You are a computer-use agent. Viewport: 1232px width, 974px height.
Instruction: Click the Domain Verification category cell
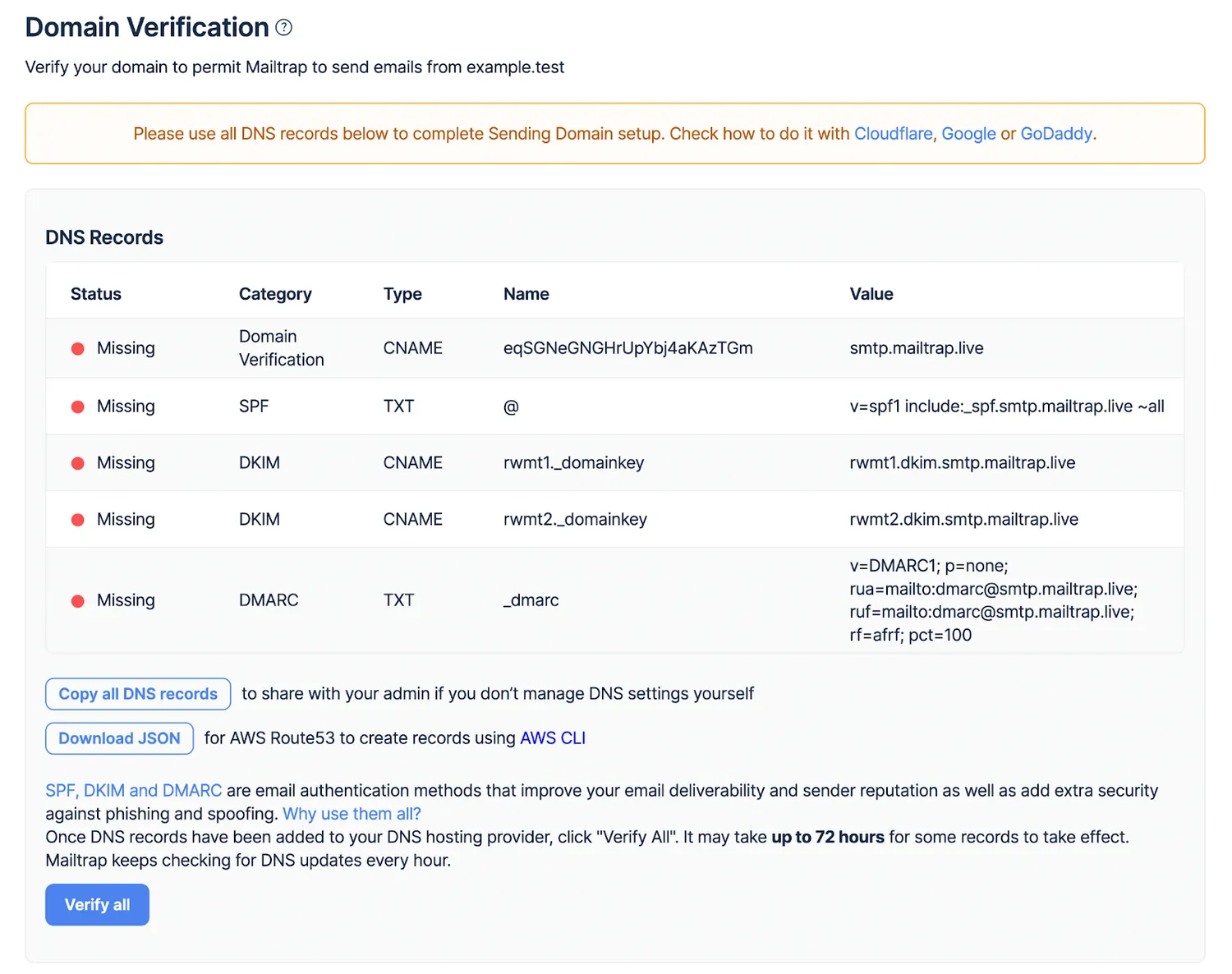pyautogui.click(x=282, y=348)
